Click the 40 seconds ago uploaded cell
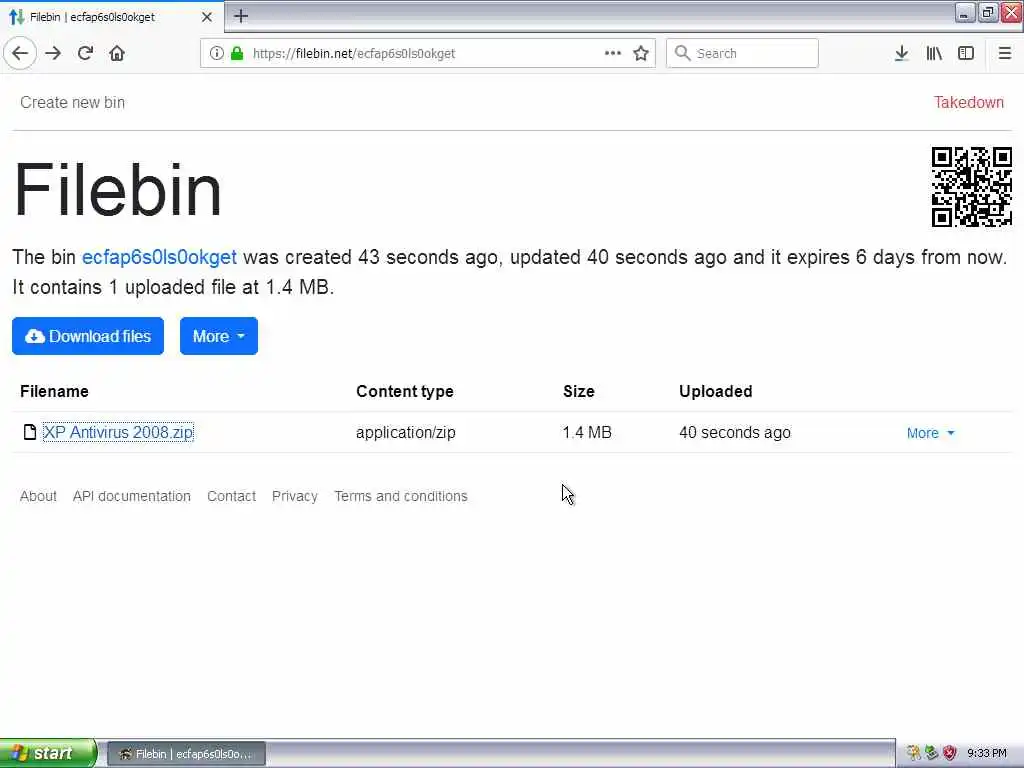 735,432
